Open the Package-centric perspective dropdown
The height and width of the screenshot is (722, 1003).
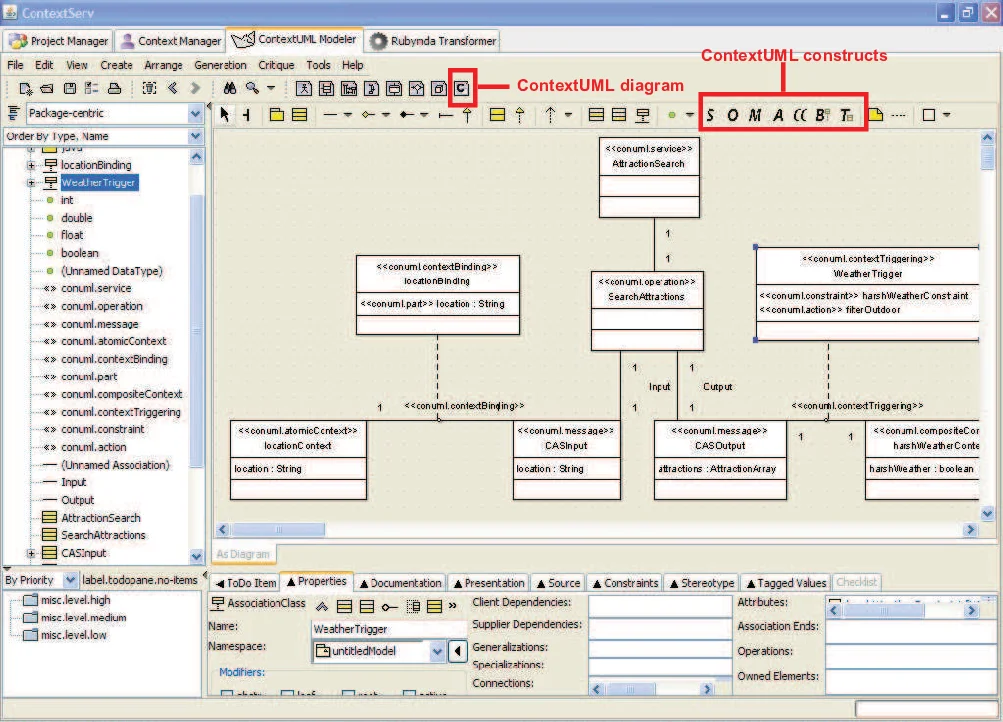click(x=195, y=114)
